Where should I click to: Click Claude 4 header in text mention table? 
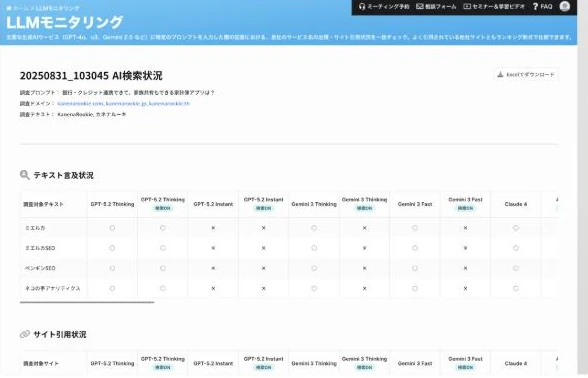pyautogui.click(x=516, y=204)
